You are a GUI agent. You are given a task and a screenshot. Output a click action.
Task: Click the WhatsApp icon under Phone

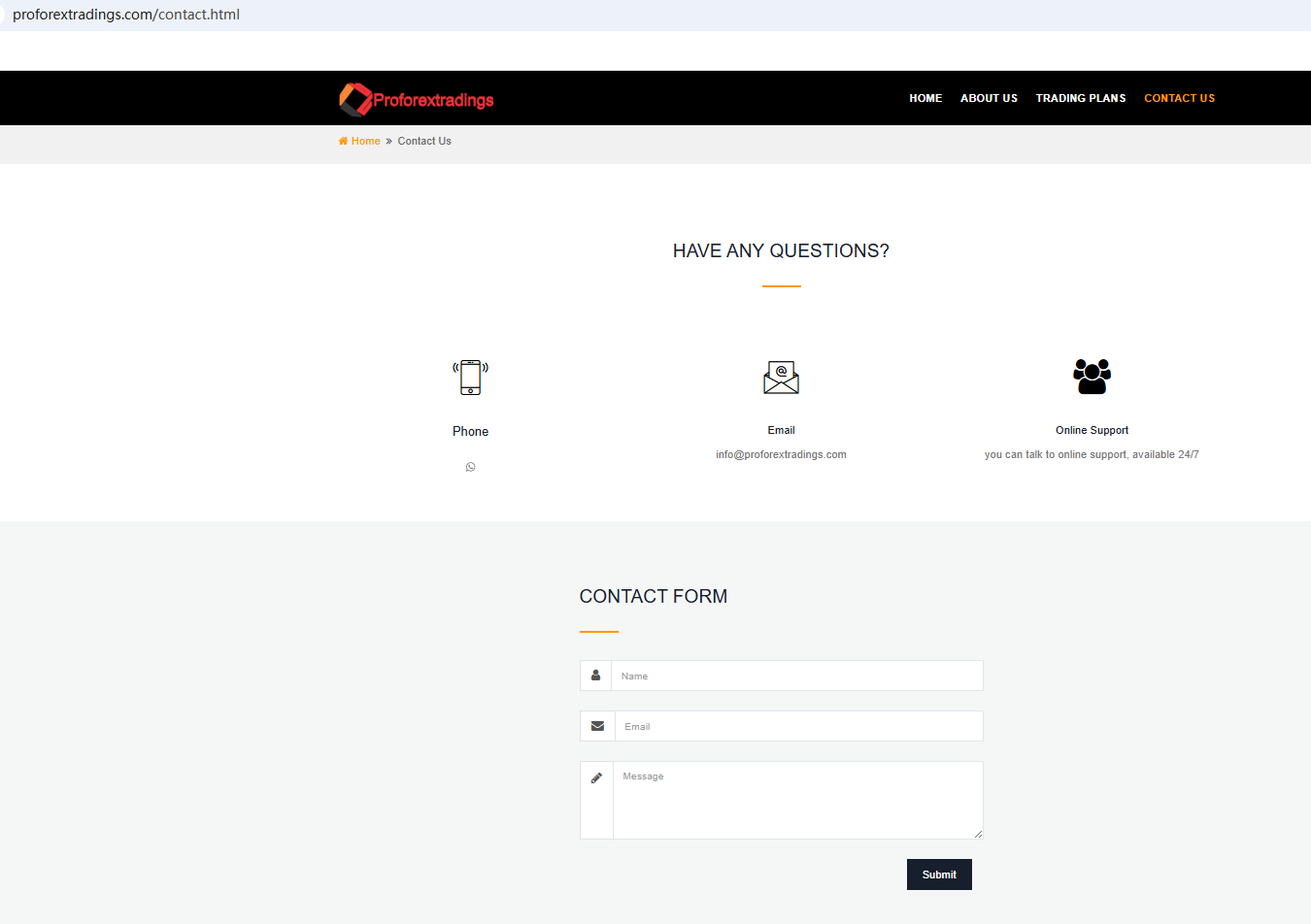coord(470,467)
